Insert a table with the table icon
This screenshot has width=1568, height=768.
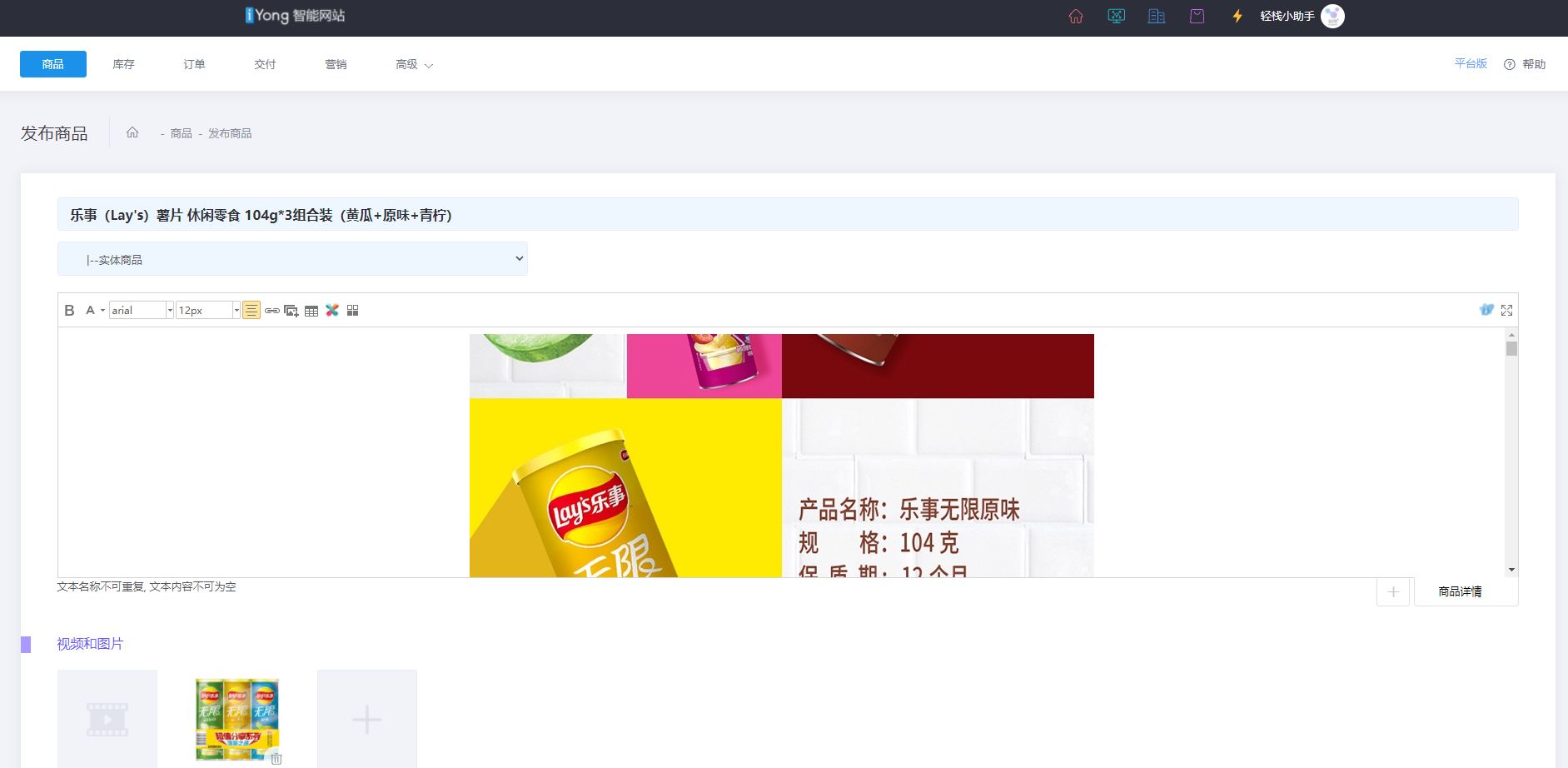[x=311, y=311]
